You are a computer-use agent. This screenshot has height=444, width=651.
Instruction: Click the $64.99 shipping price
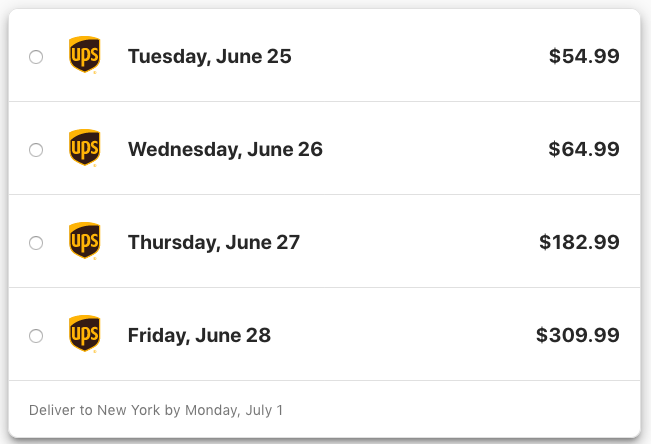click(x=584, y=150)
